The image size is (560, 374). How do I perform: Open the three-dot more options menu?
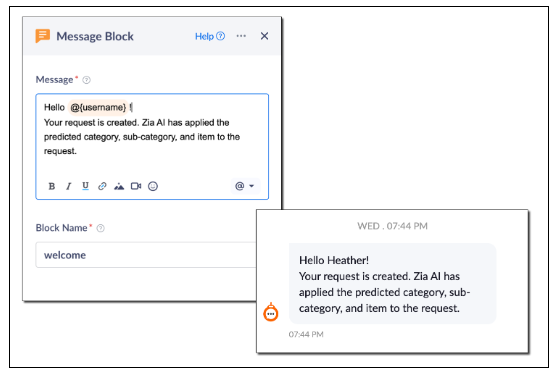click(241, 36)
